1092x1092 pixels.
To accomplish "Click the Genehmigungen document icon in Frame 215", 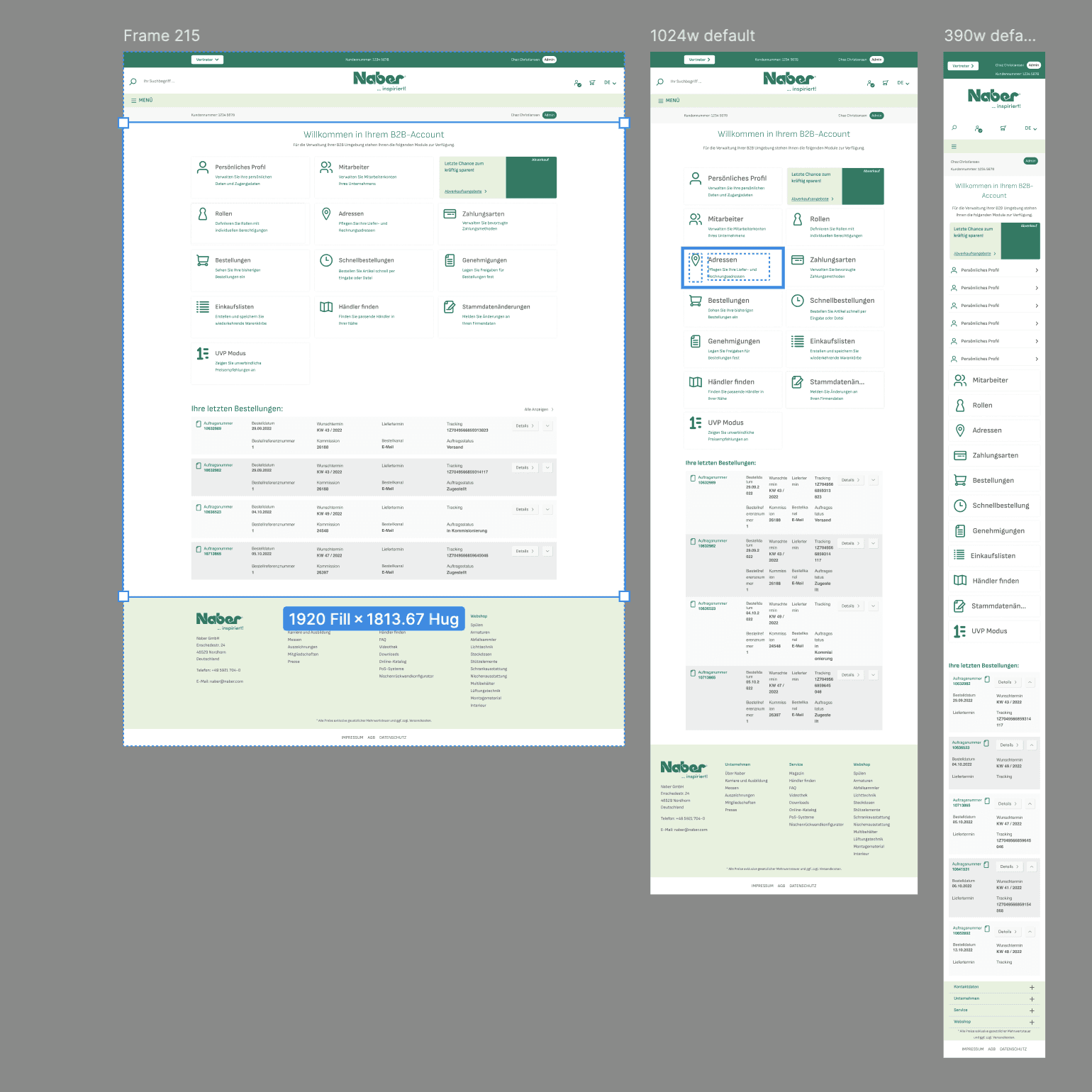I will (x=450, y=260).
